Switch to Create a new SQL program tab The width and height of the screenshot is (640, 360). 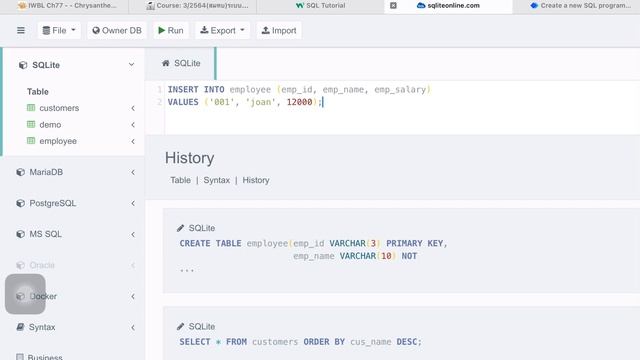pyautogui.click(x=580, y=6)
